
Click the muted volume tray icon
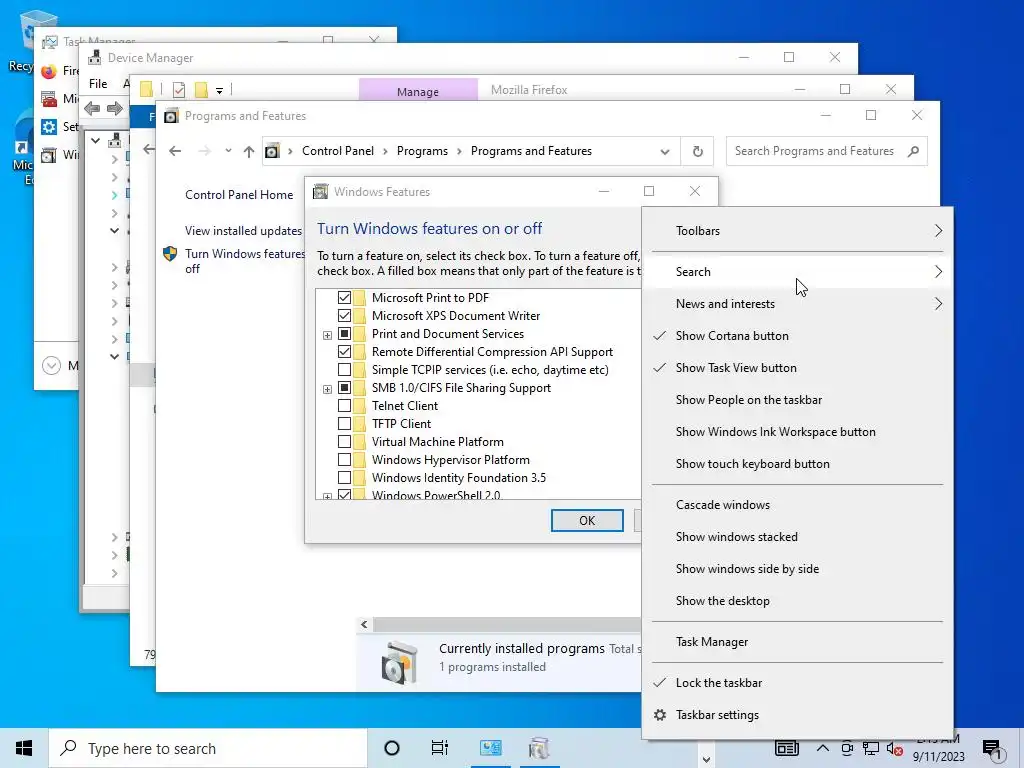[x=895, y=749]
